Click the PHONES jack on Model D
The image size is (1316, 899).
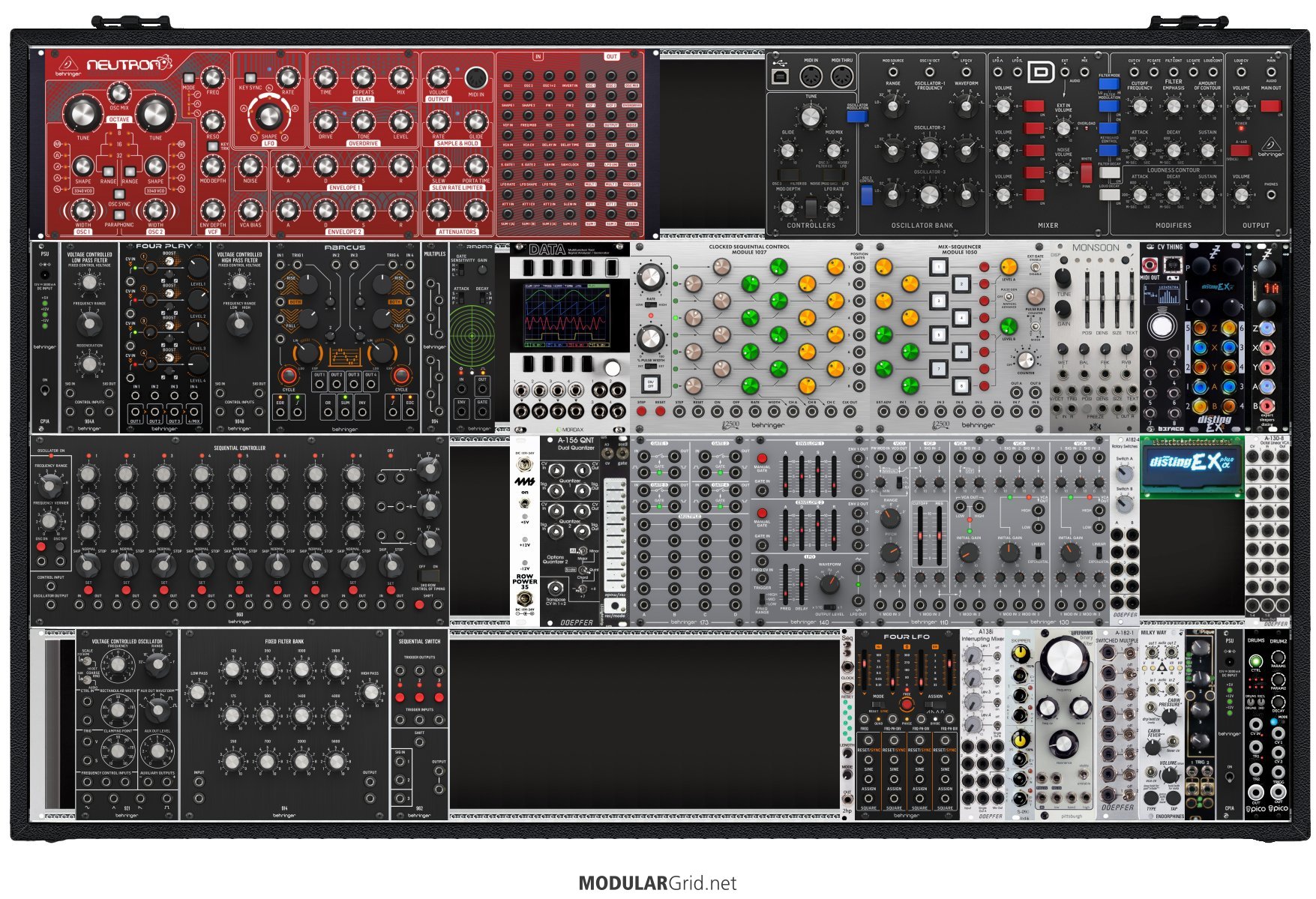tap(1271, 194)
